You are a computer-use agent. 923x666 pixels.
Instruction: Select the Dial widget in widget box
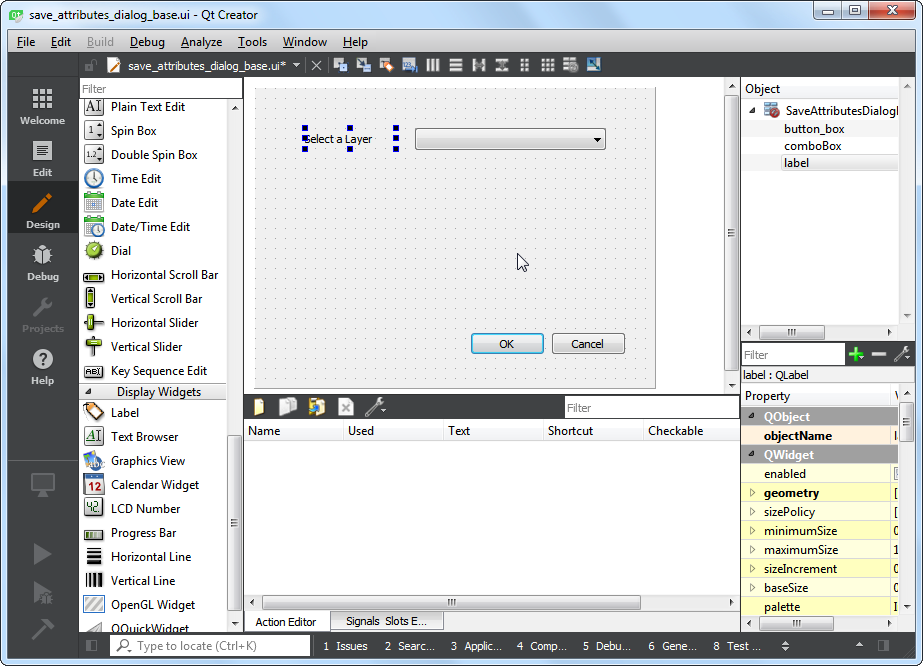tap(120, 251)
